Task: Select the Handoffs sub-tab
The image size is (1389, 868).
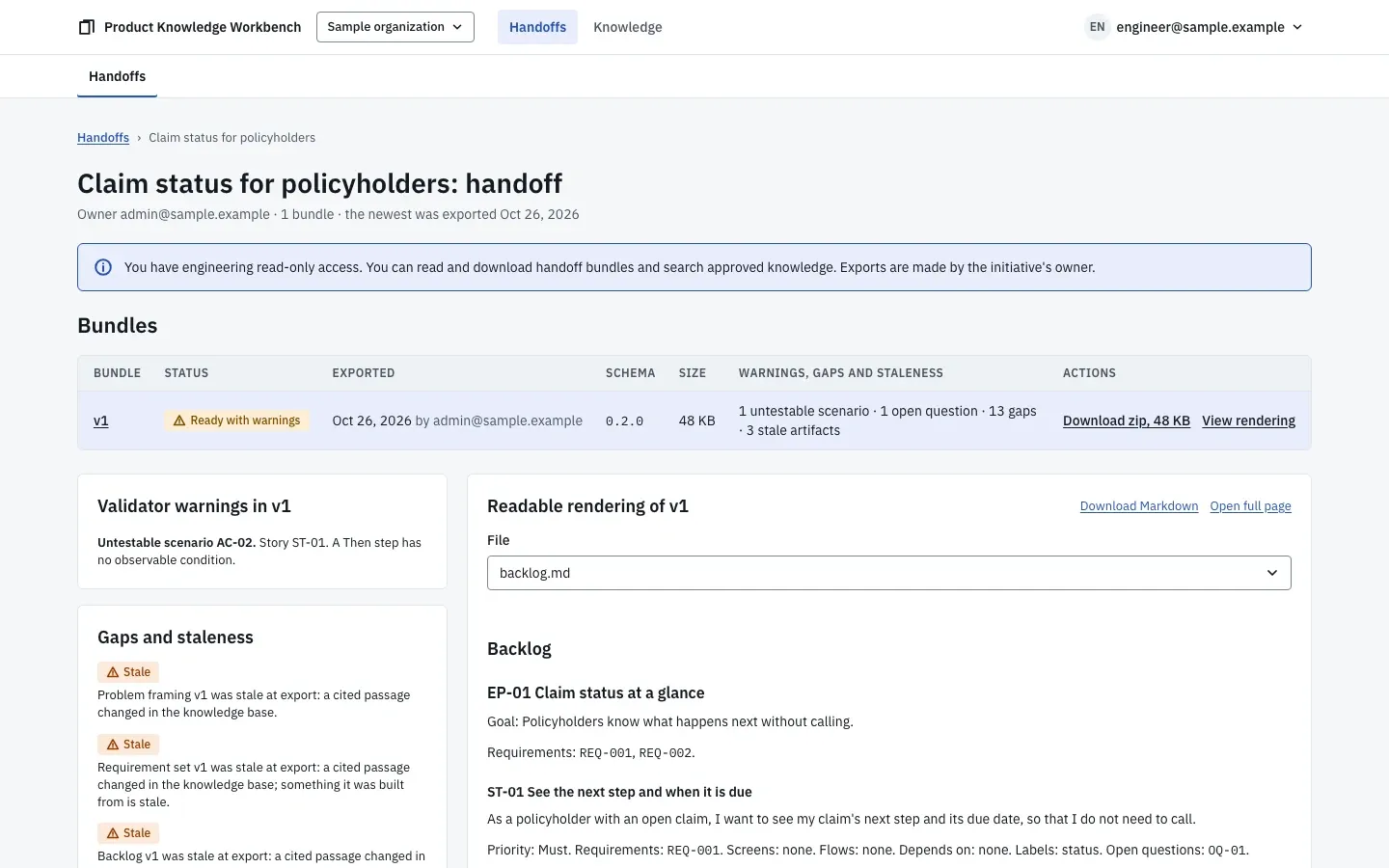Action: tap(118, 76)
